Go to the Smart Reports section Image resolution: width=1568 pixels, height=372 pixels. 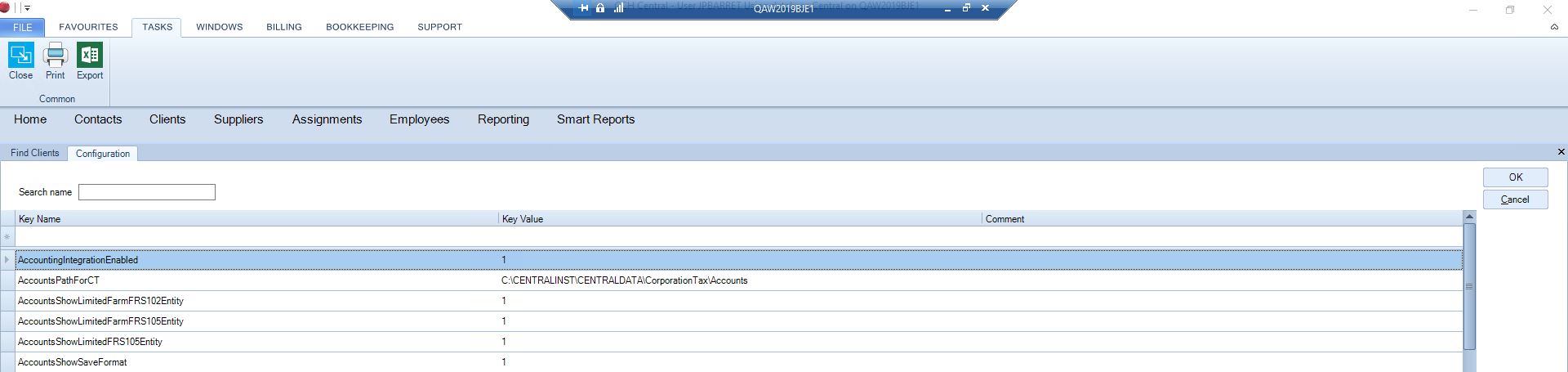pos(595,119)
